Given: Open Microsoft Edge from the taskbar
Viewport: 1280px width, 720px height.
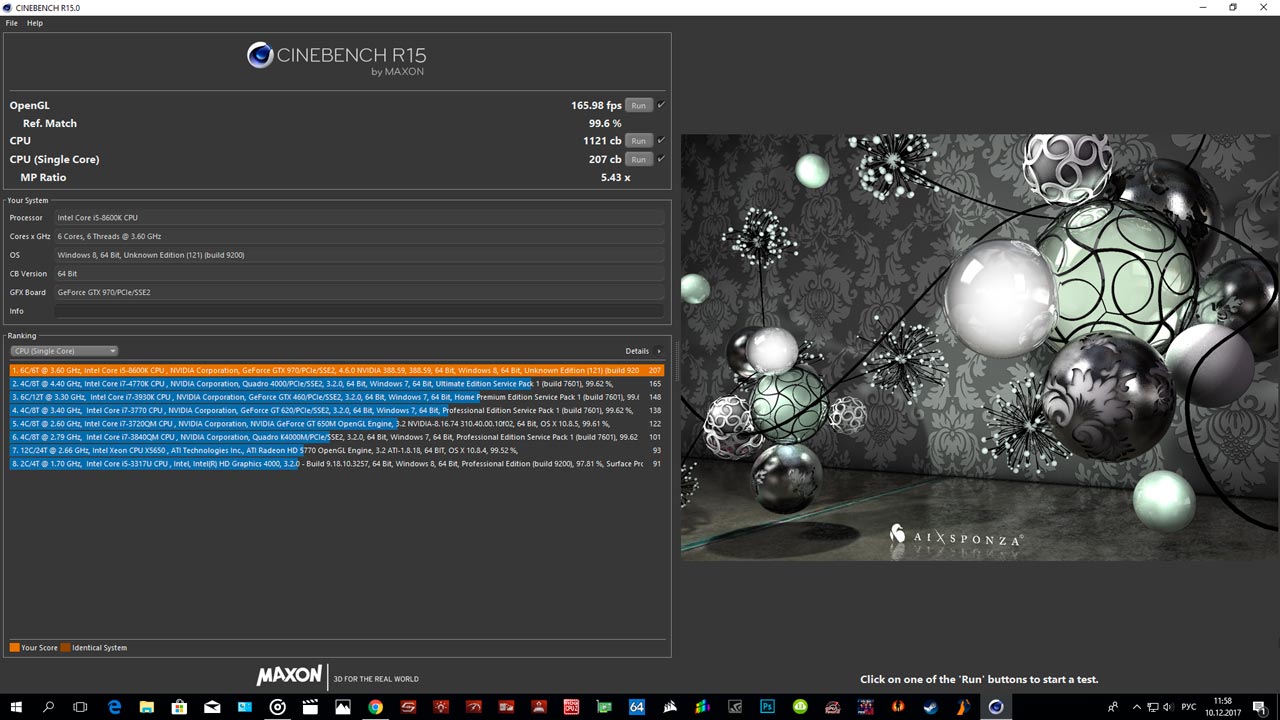Looking at the screenshot, I should 114,707.
